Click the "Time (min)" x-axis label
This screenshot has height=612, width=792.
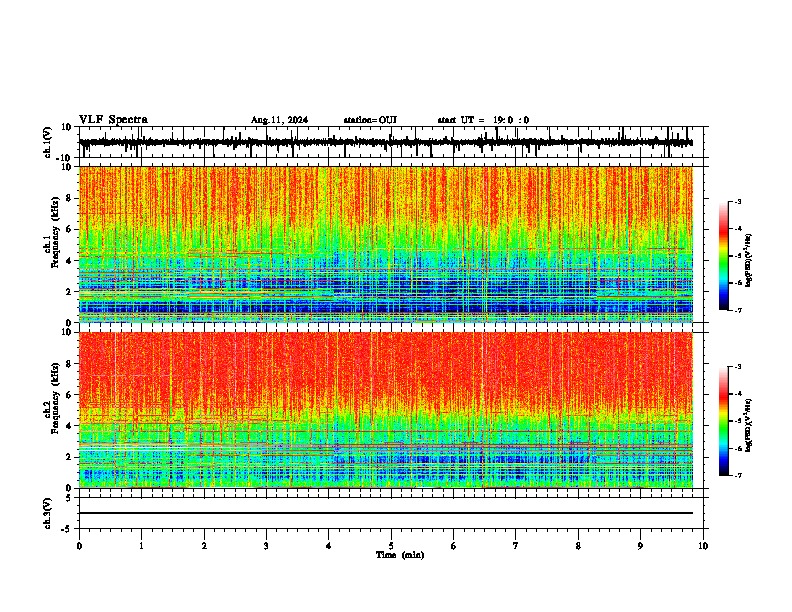pos(400,555)
